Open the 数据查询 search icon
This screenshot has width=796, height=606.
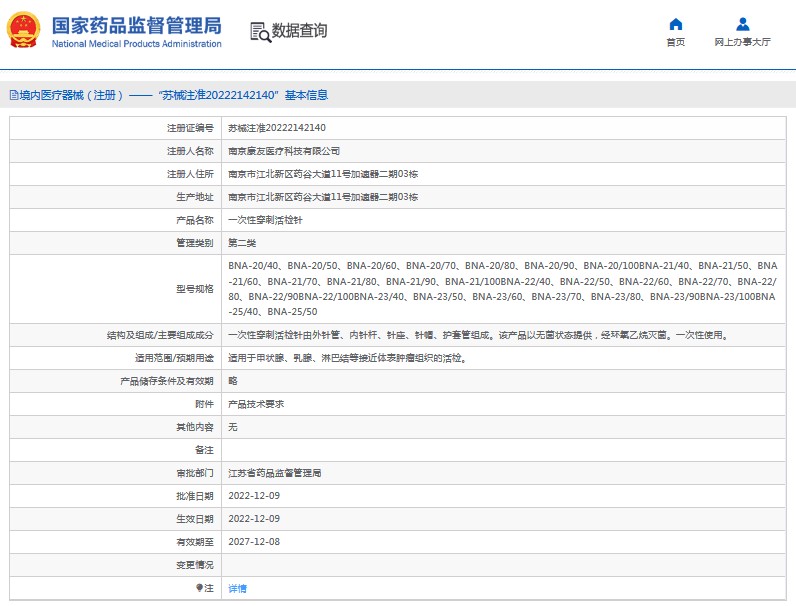(x=260, y=32)
